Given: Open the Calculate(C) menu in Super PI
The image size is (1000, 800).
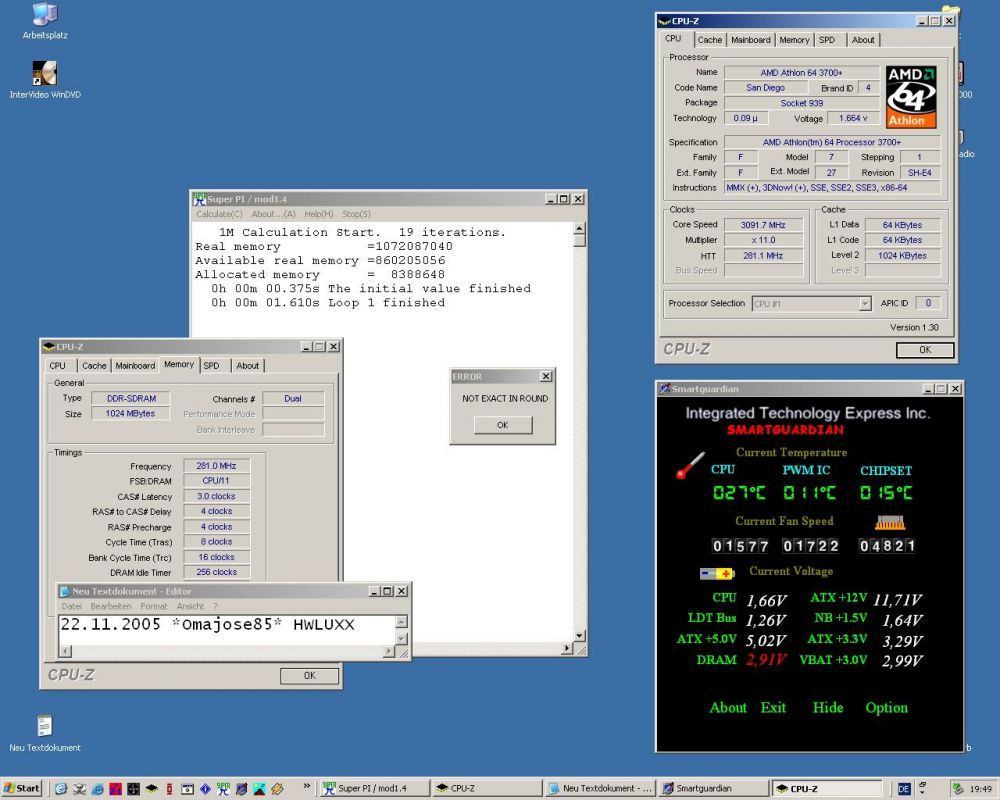Looking at the screenshot, I should 219,214.
